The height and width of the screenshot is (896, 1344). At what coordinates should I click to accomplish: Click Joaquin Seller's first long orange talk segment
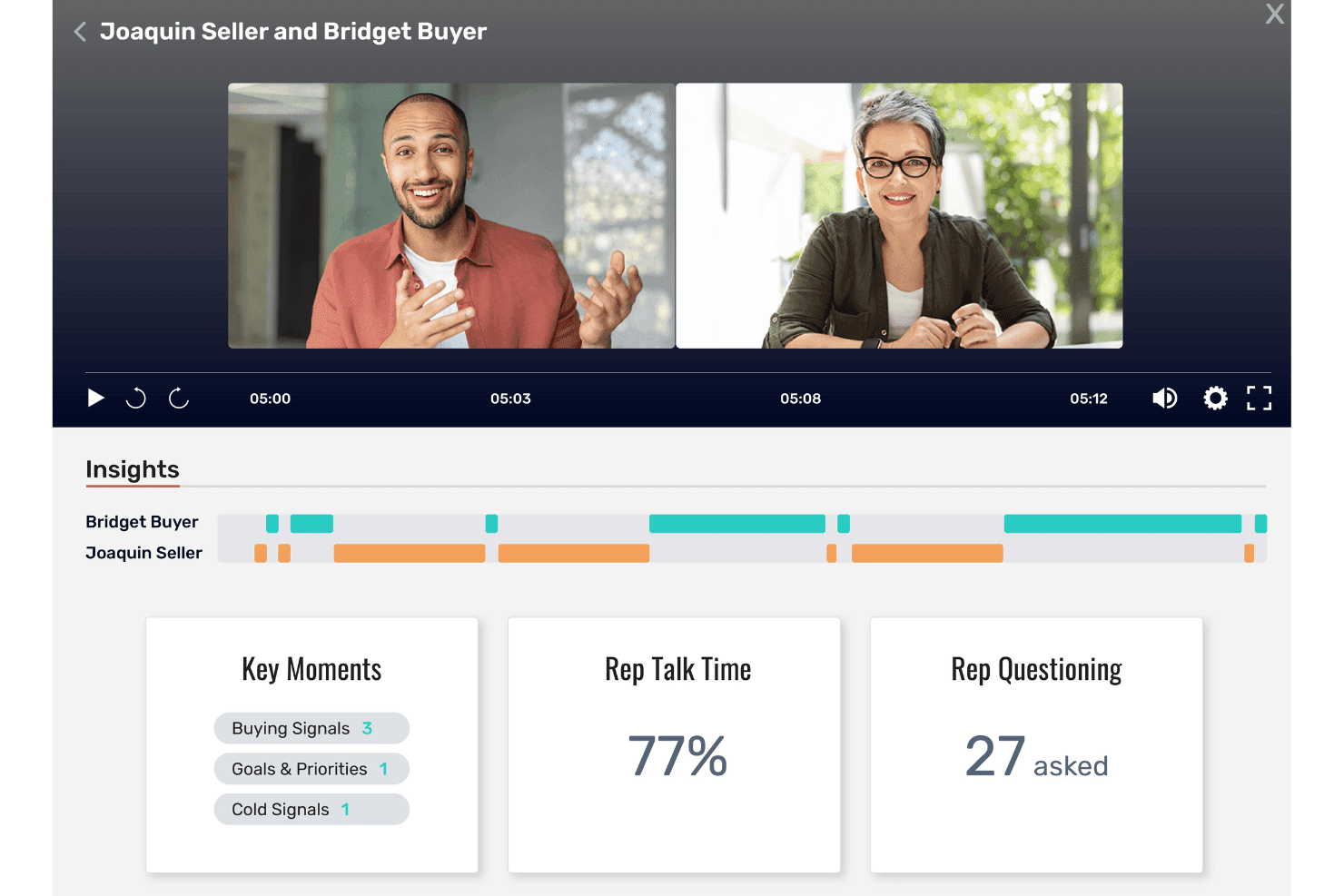click(x=410, y=553)
